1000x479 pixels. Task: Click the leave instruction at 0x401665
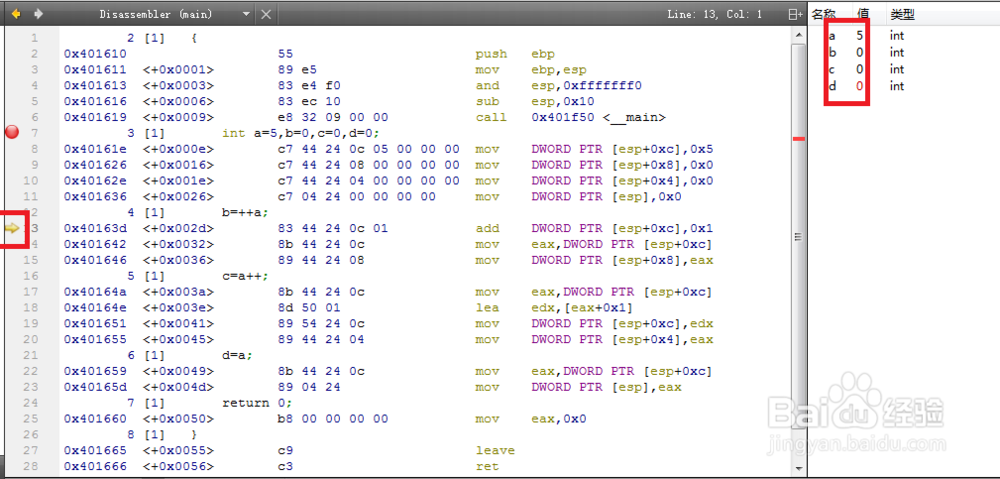coord(495,450)
